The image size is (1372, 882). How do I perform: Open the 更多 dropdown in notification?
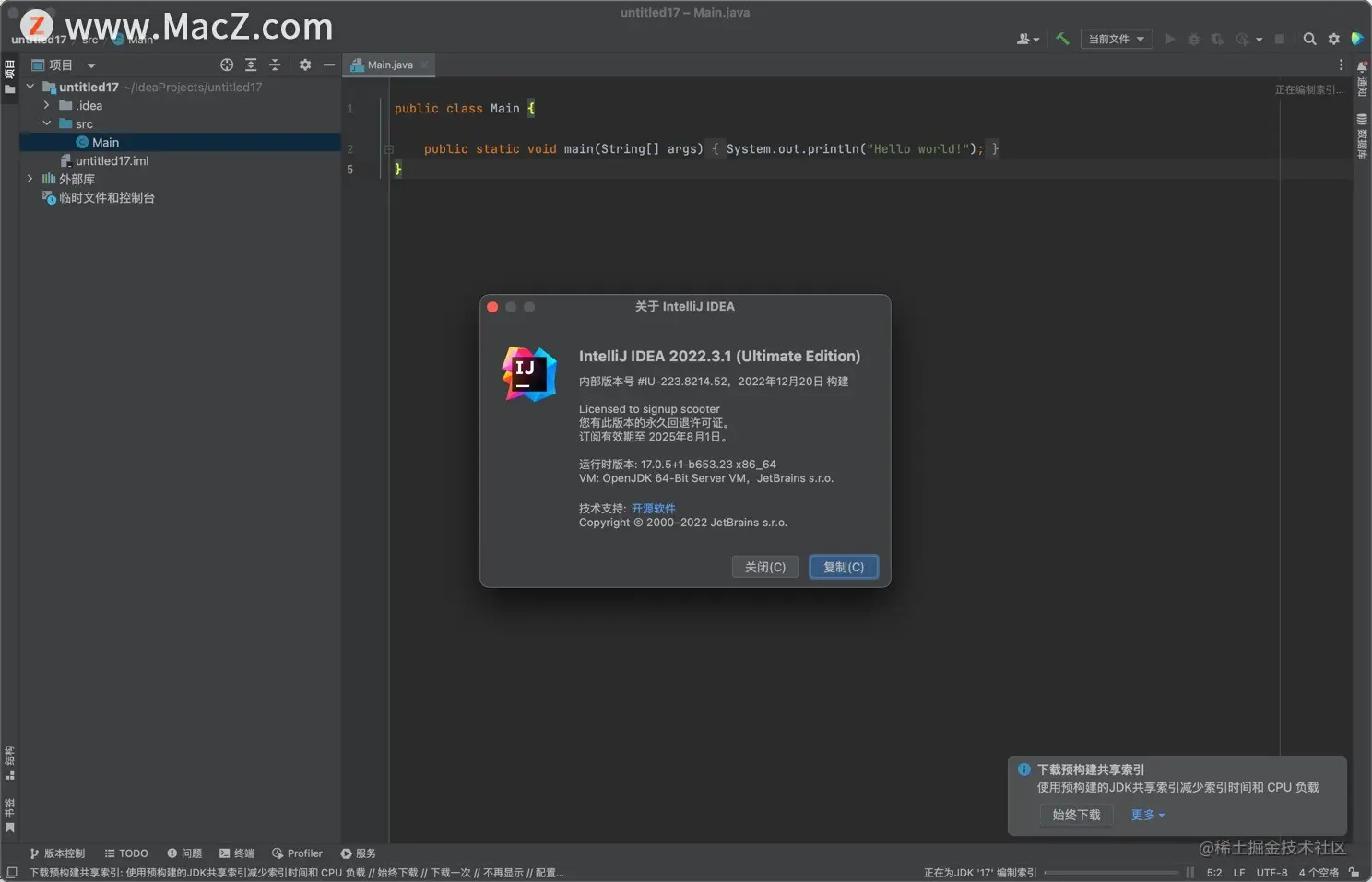click(x=1148, y=815)
